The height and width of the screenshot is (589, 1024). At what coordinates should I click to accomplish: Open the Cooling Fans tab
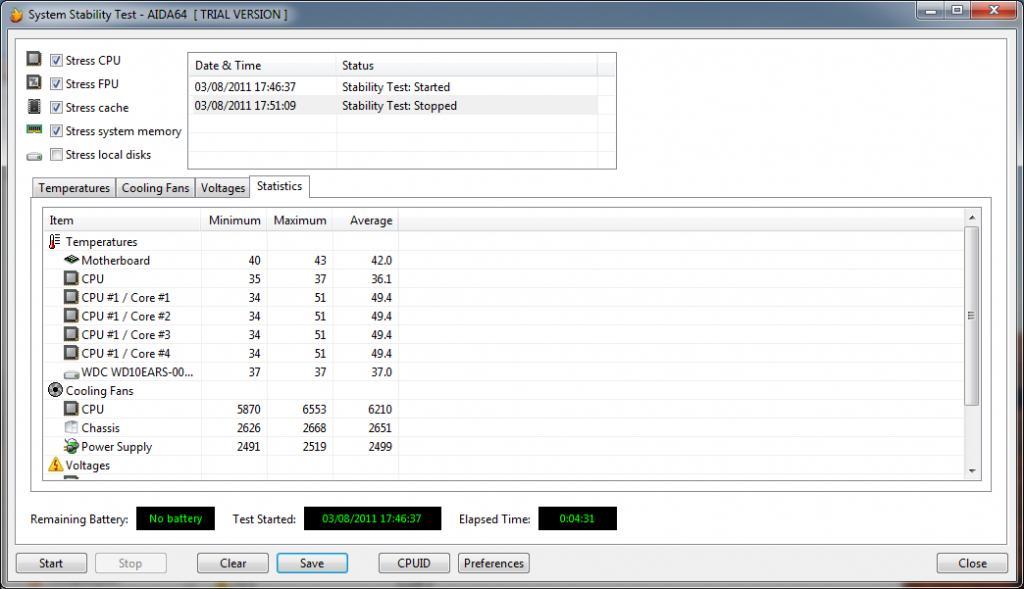[155, 188]
